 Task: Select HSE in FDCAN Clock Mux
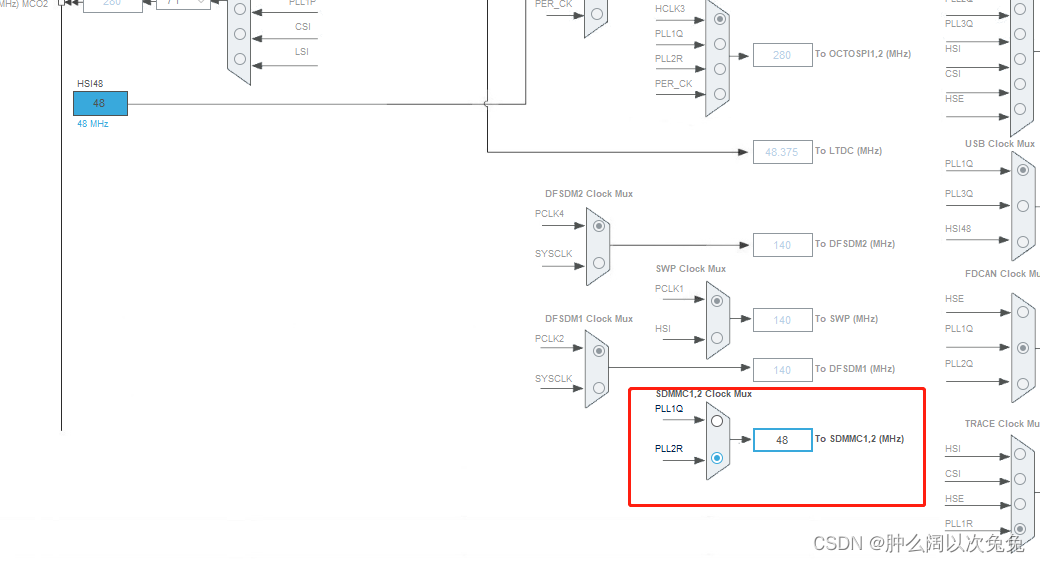click(1023, 312)
